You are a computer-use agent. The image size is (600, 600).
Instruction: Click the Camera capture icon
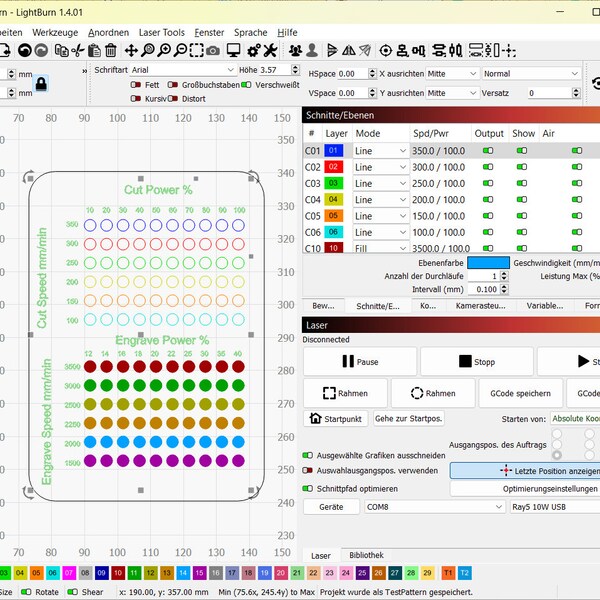(213, 51)
